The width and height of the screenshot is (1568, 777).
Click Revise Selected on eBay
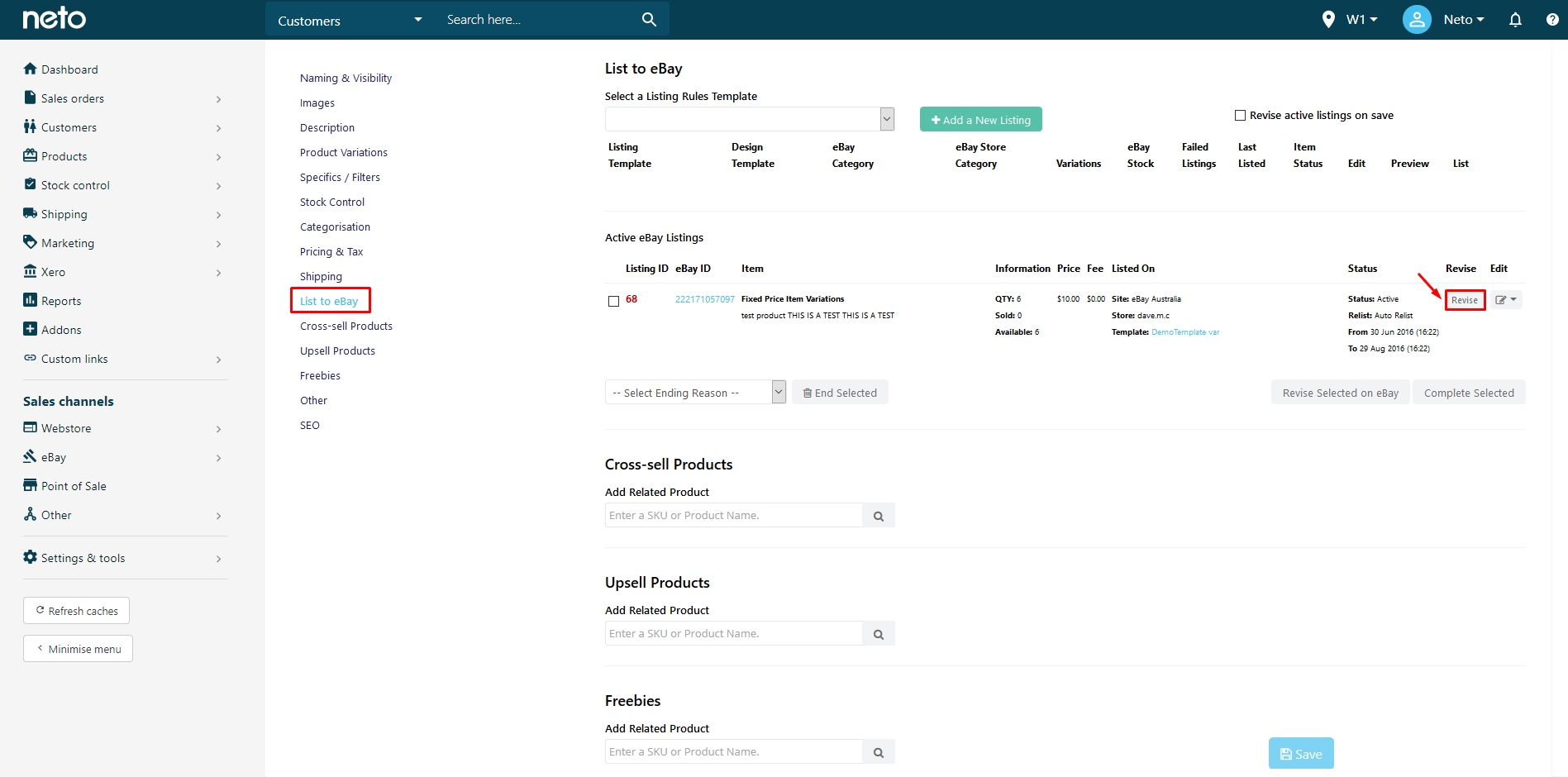(x=1340, y=393)
